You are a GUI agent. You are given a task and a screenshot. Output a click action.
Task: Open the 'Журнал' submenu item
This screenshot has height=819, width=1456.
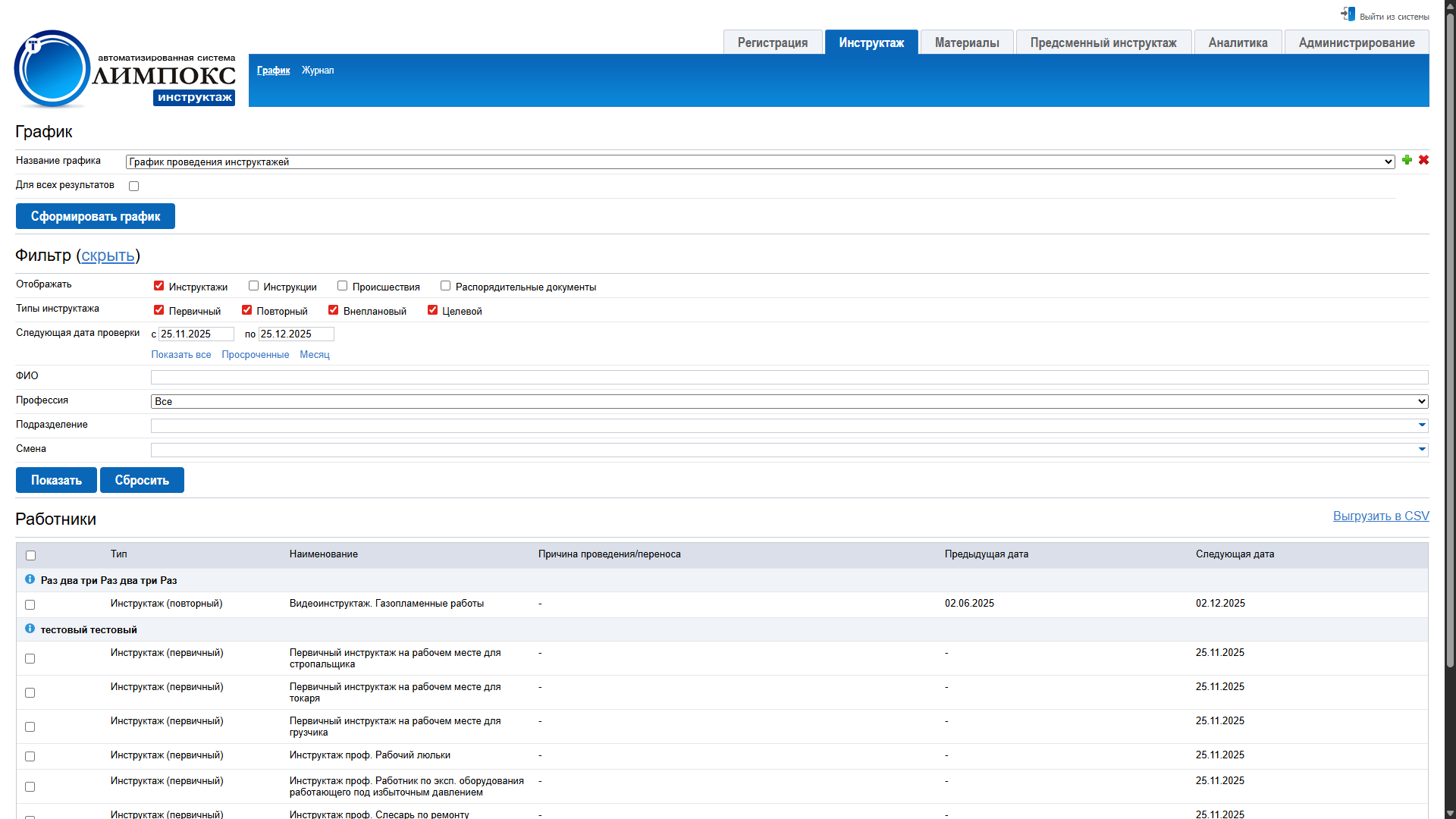pos(318,71)
